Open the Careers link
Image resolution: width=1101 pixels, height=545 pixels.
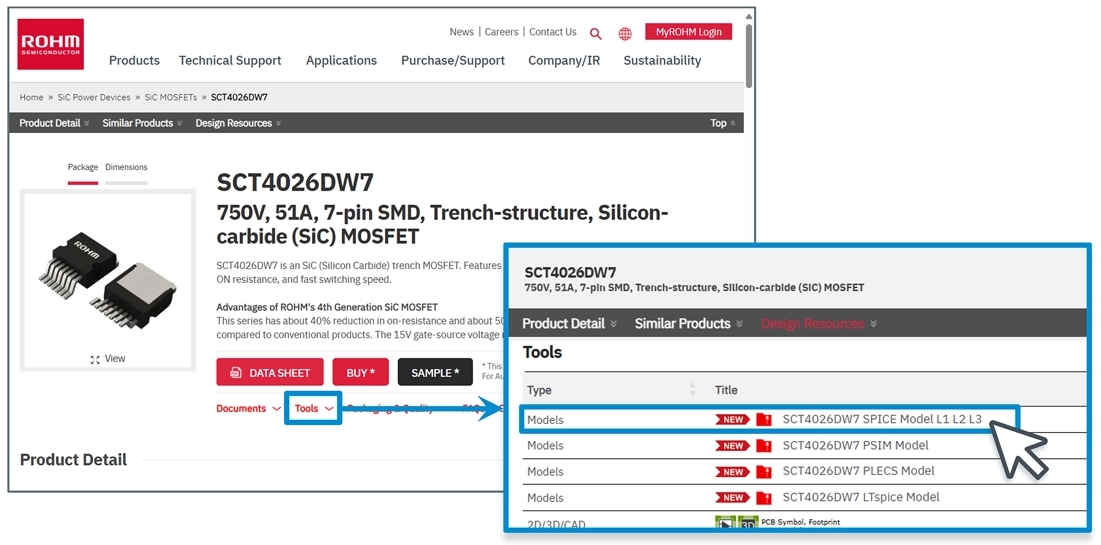(501, 32)
